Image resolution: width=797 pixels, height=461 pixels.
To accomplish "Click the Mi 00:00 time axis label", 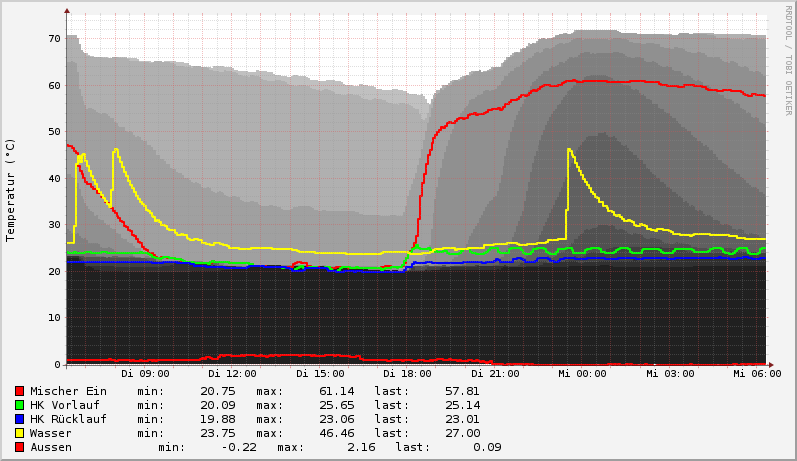I will pyautogui.click(x=580, y=374).
